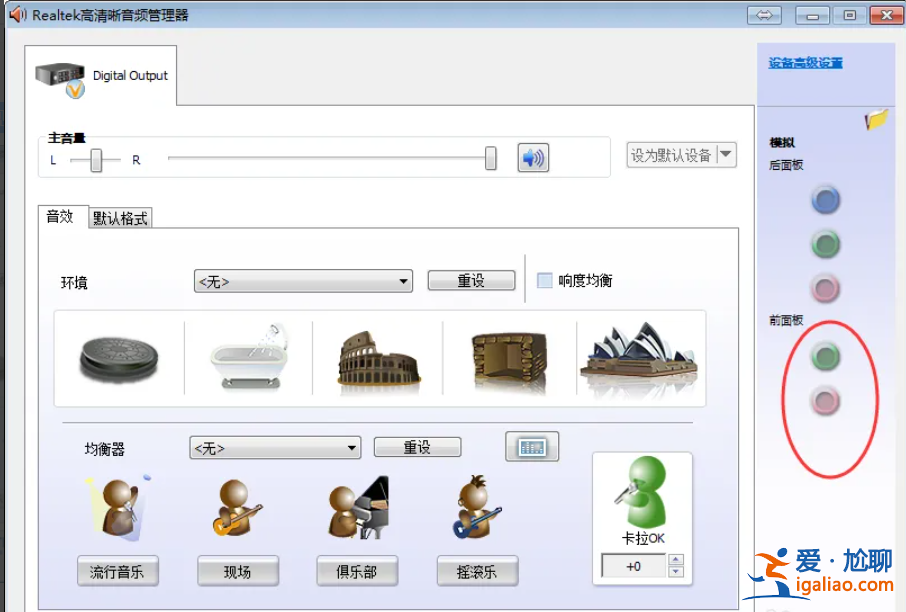Open the graphic equalizer keyboard icon
Screen dimensions: 906x612
tap(531, 446)
